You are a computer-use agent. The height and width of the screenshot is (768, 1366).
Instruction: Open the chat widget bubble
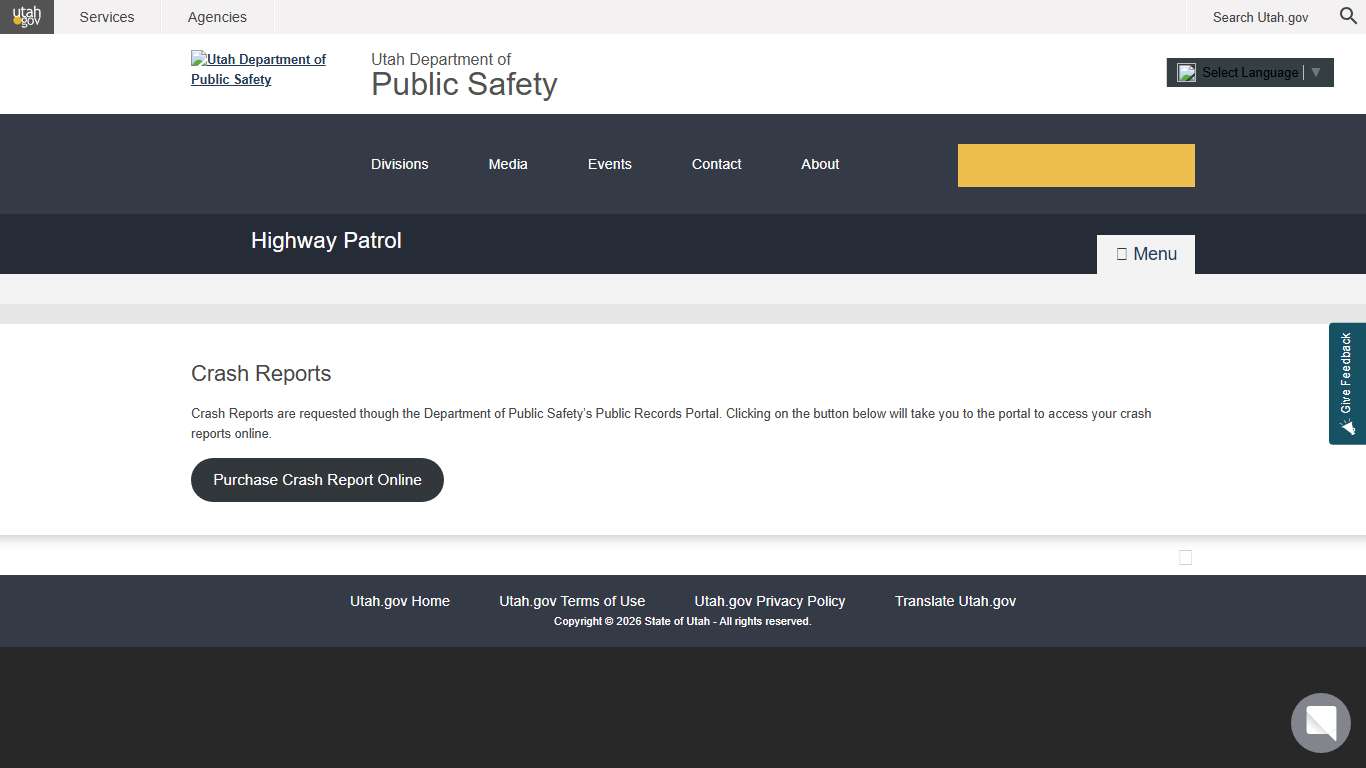[x=1320, y=722]
